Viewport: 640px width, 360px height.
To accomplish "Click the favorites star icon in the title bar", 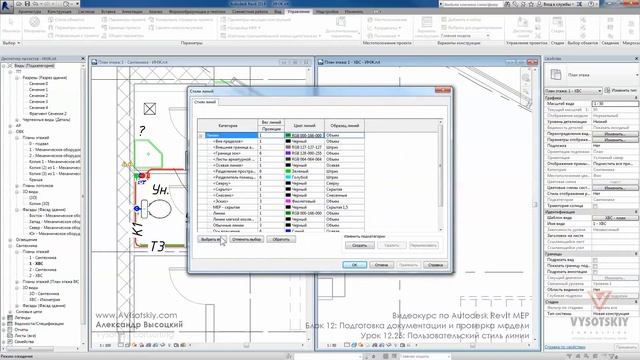I will (532, 4).
